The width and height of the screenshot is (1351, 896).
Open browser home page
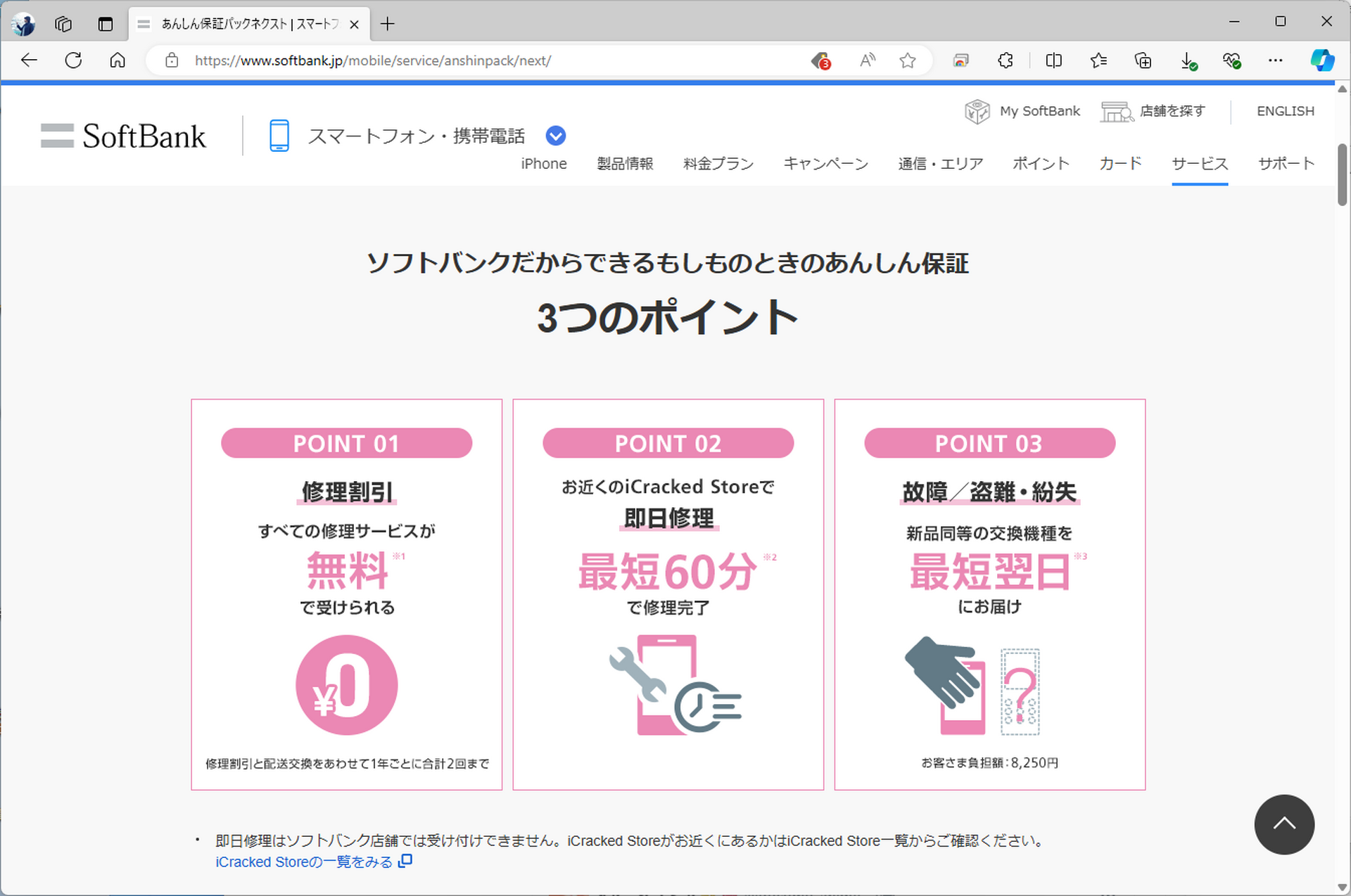point(118,60)
